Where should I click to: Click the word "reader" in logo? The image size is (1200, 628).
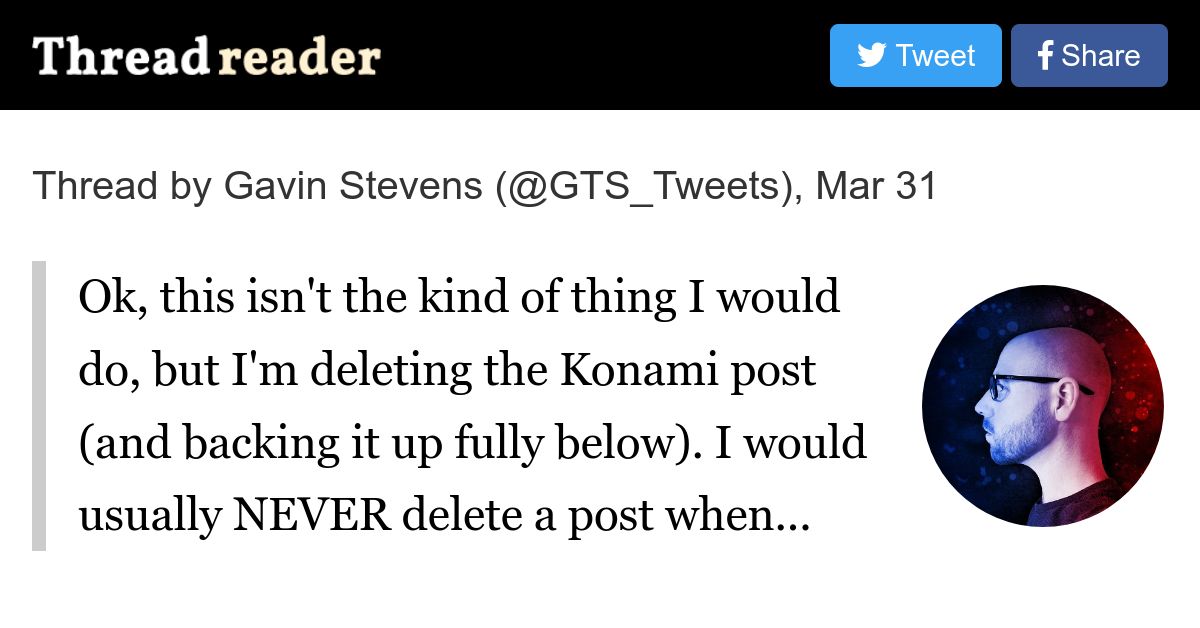(x=299, y=57)
